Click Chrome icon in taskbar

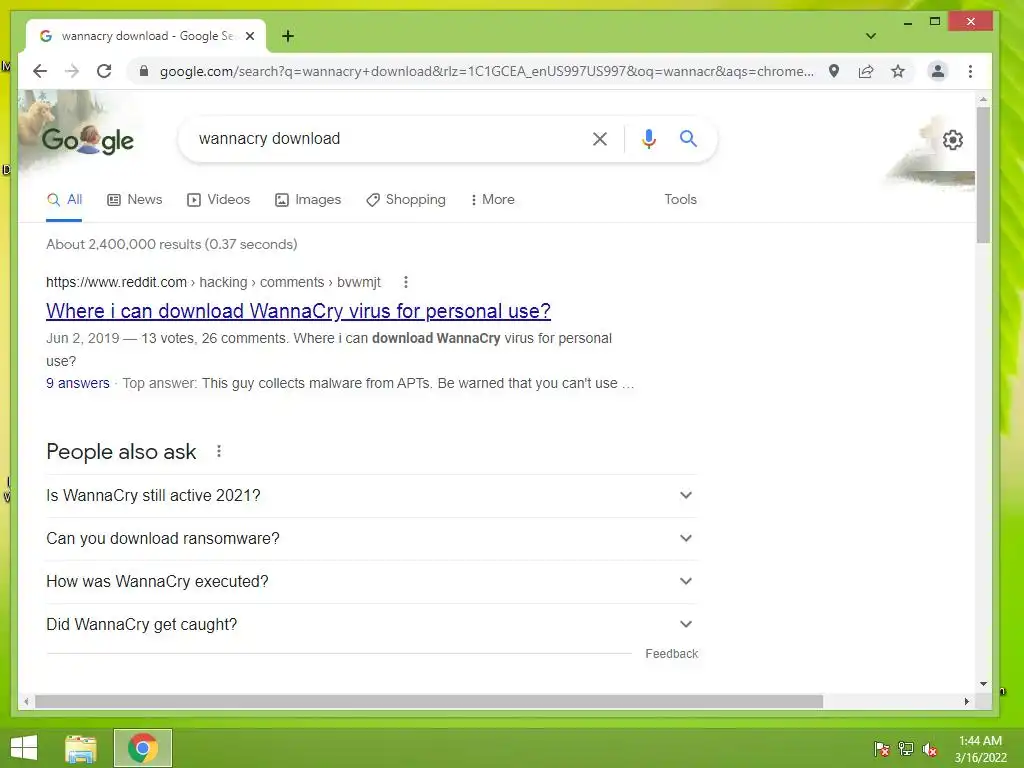tap(143, 748)
